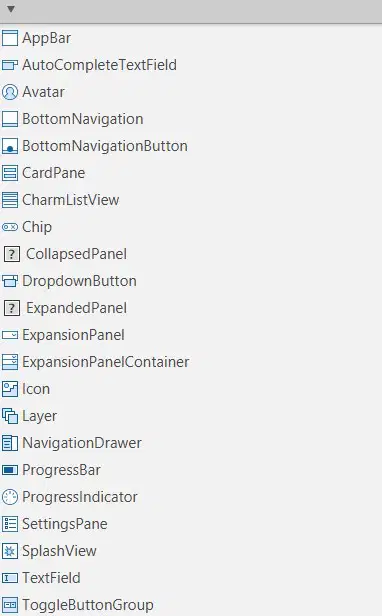Select the BottomNavigationButton icon
This screenshot has width=382, height=616.
click(10, 146)
